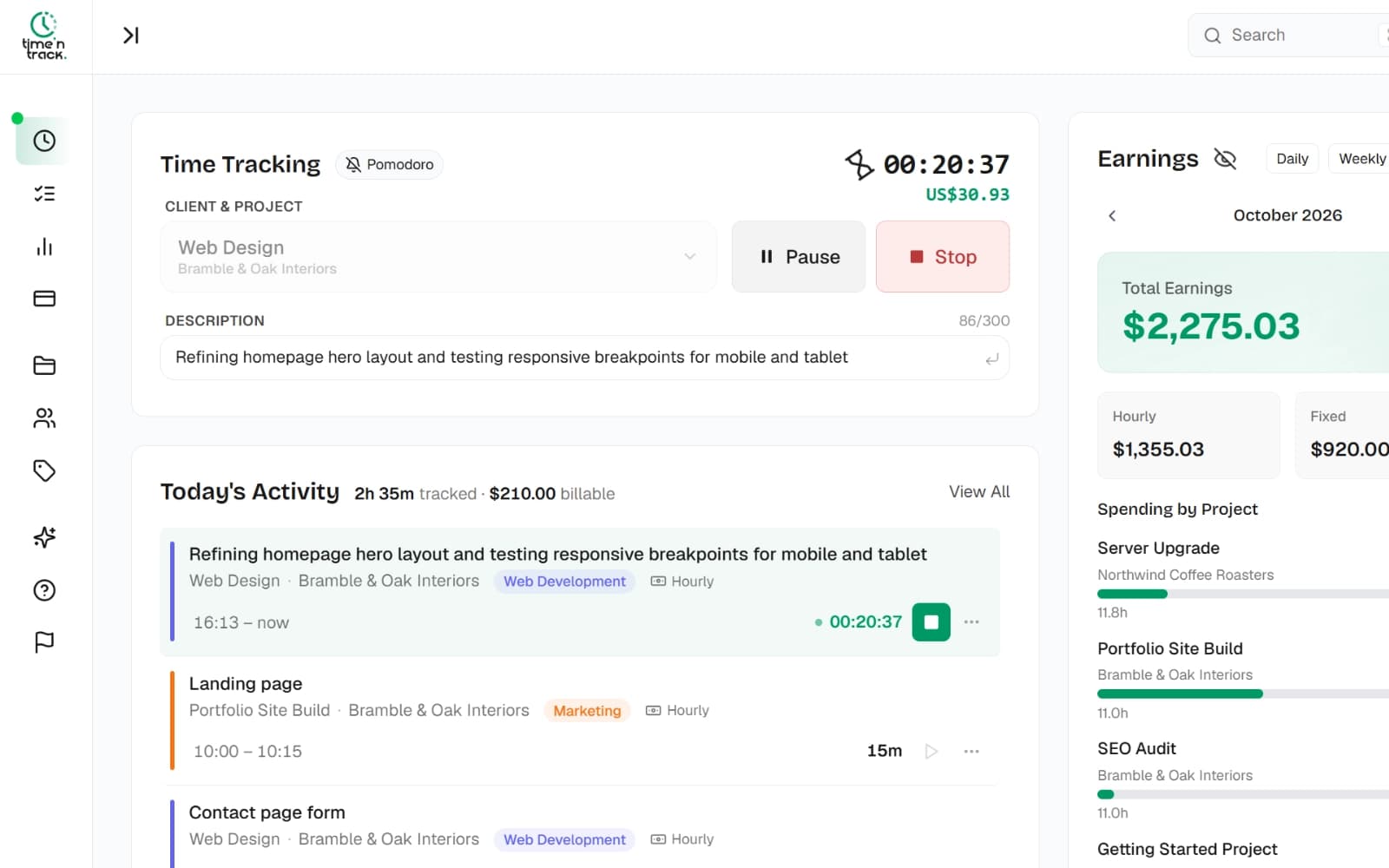Open the projects folder sidebar icon
This screenshot has width=1389, height=868.
tap(44, 365)
